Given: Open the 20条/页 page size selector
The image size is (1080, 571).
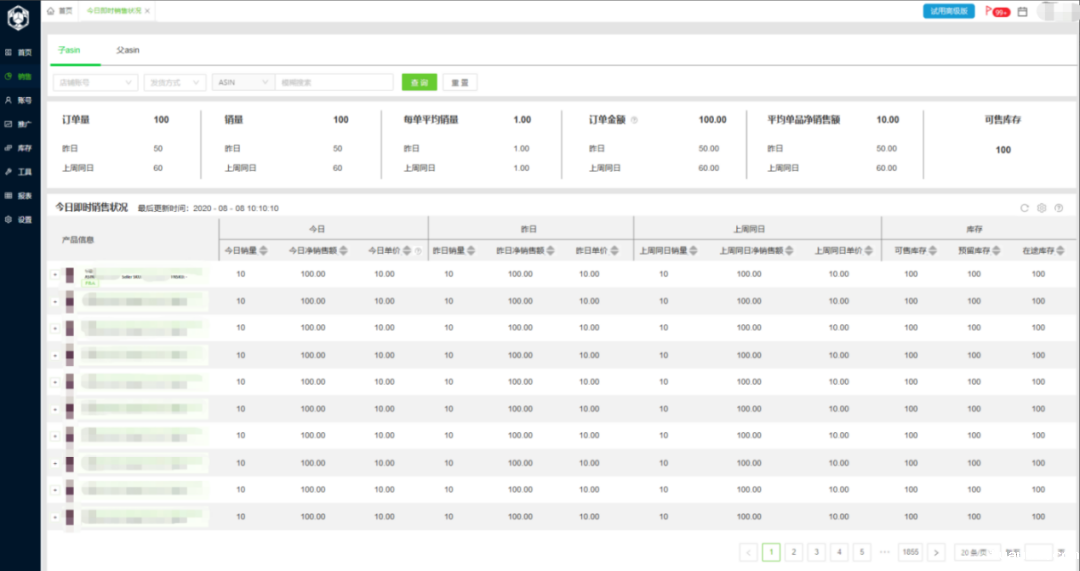Looking at the screenshot, I should 976,552.
